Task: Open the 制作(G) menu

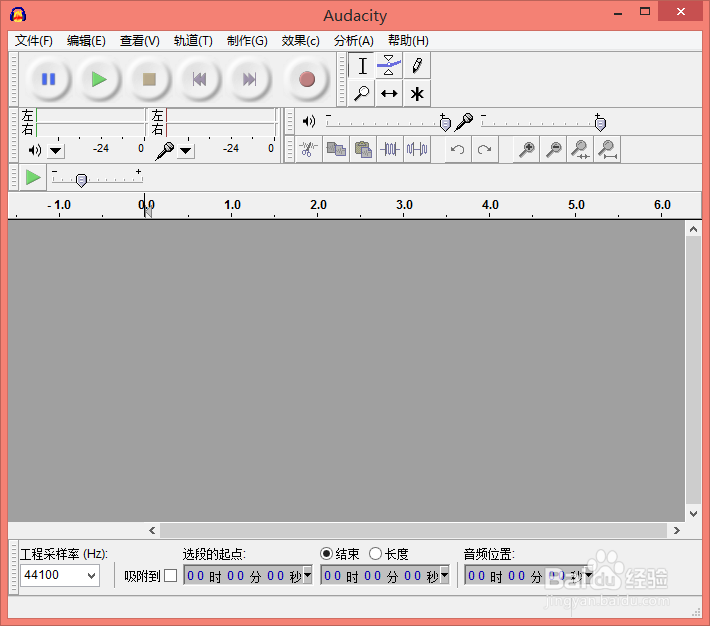Action: pyautogui.click(x=247, y=41)
